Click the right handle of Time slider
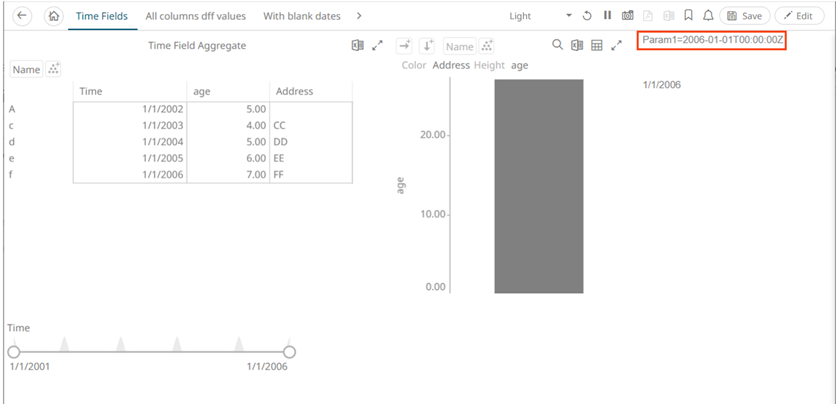This screenshot has height=404, width=836. click(x=289, y=352)
